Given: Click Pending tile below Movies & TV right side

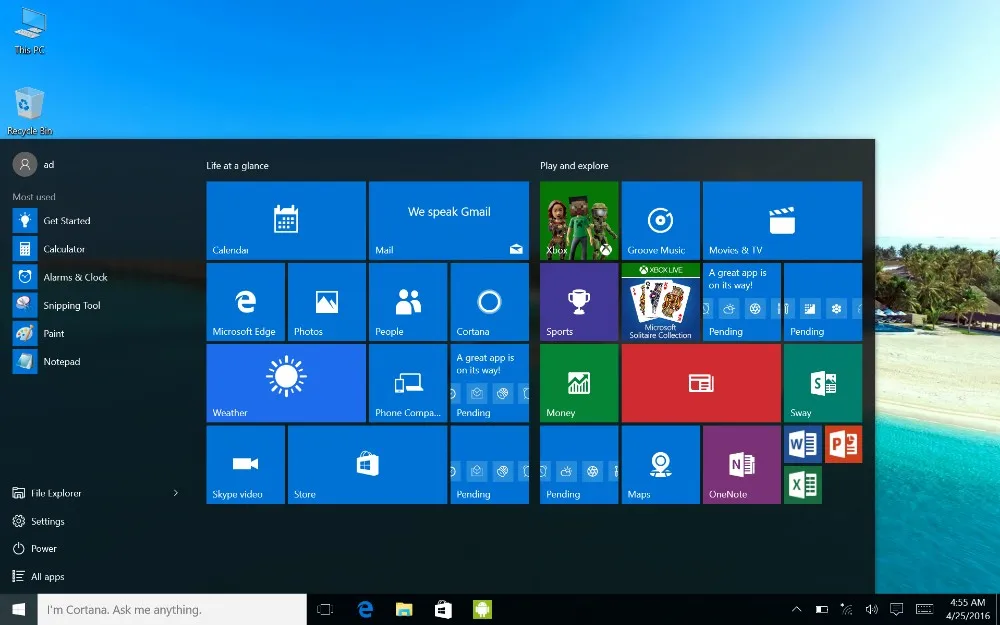Looking at the screenshot, I should (823, 302).
